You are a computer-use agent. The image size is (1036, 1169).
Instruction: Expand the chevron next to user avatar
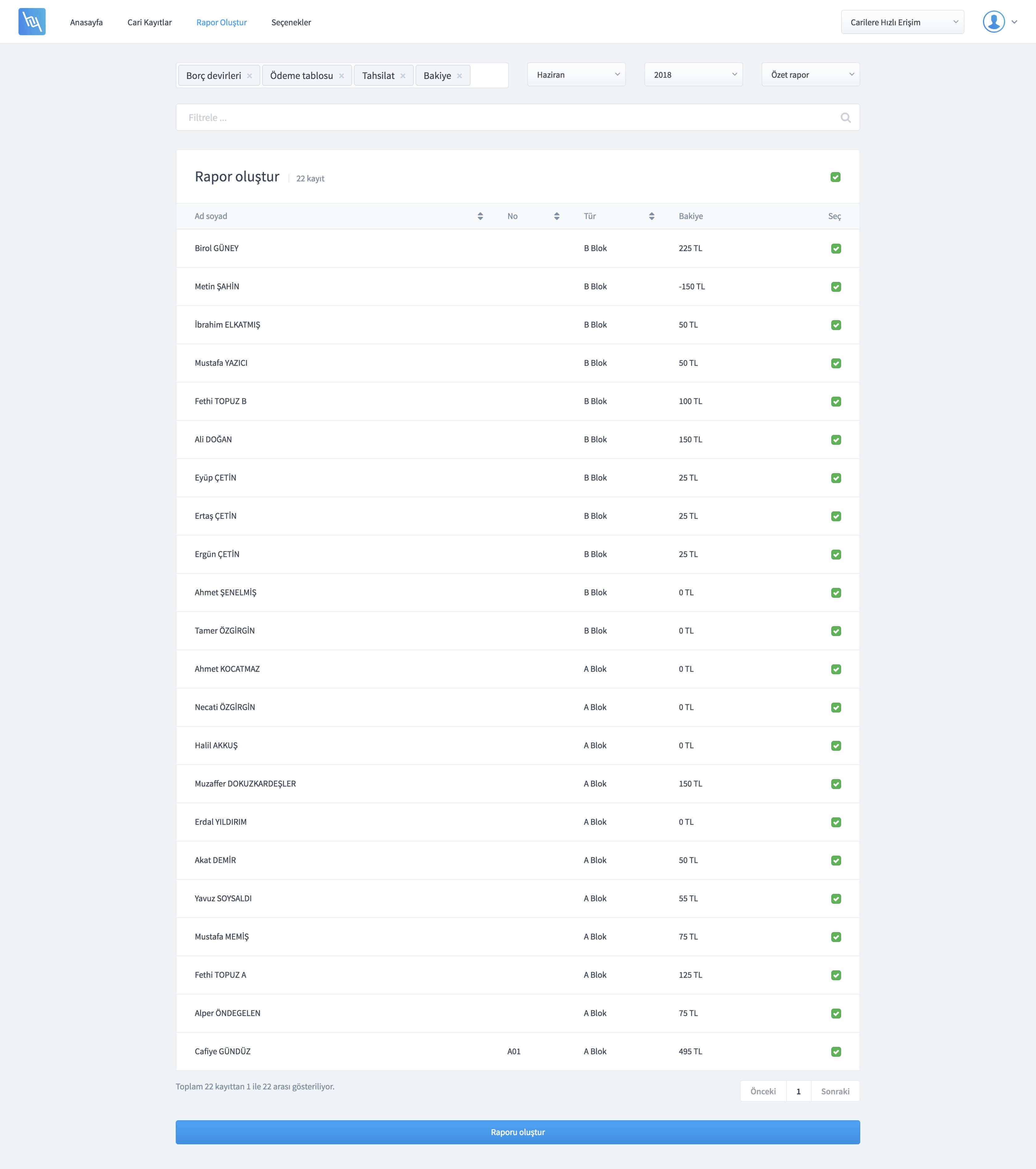pyautogui.click(x=1014, y=22)
